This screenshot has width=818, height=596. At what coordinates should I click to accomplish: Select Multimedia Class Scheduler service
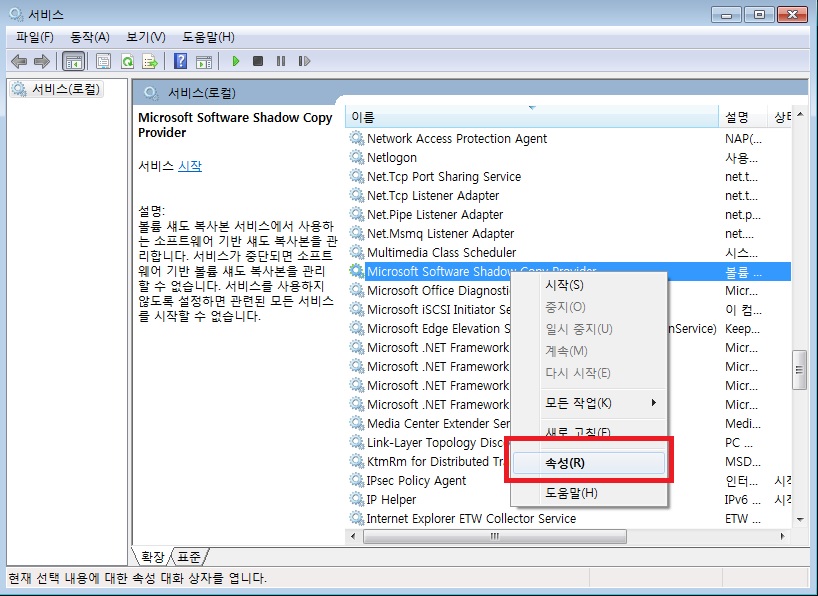coord(570,252)
